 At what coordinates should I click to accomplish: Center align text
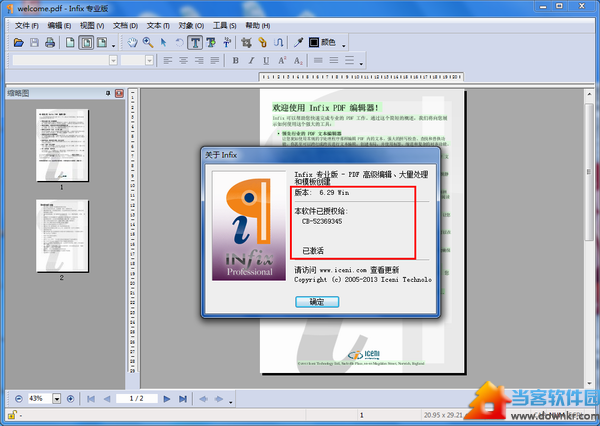pos(183,60)
